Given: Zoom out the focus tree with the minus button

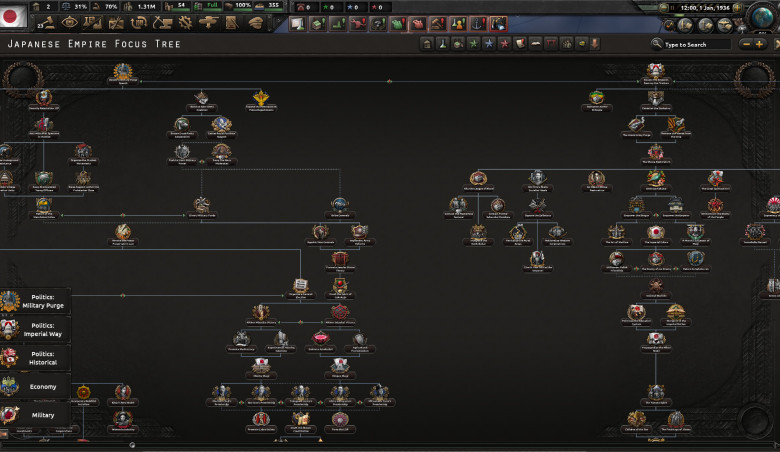Looking at the screenshot, I should 746,44.
